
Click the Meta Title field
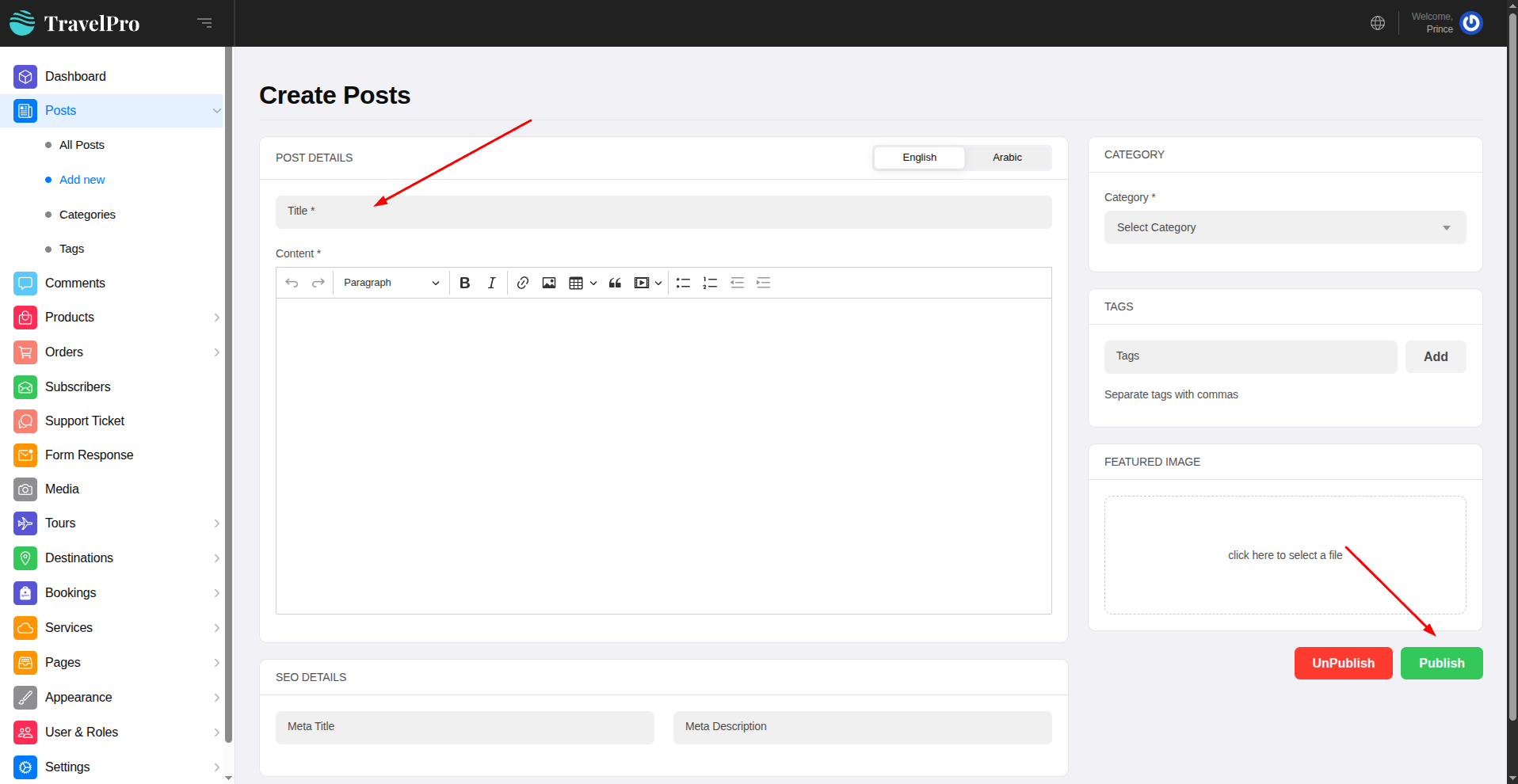tap(465, 728)
